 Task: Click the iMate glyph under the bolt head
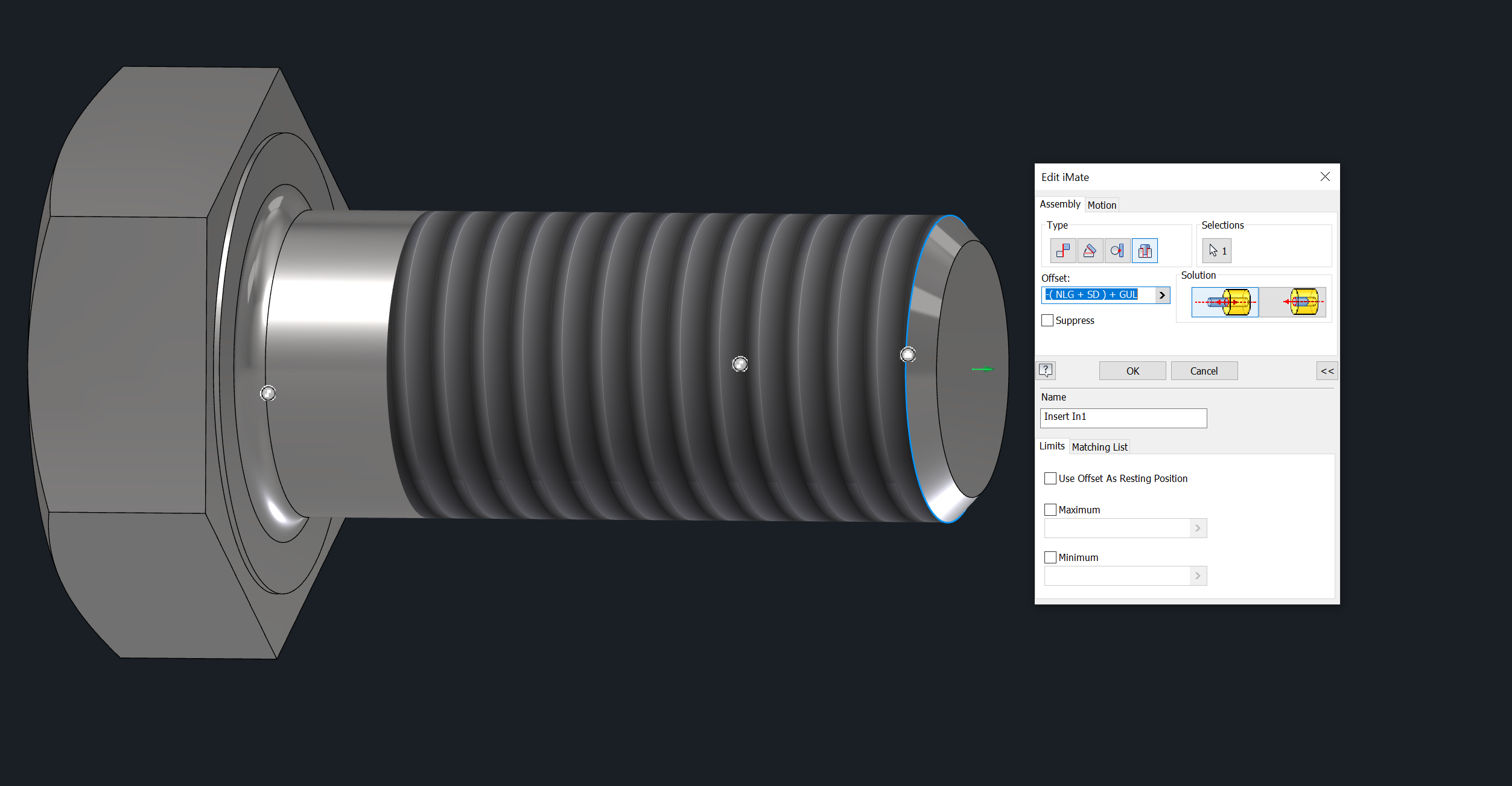(x=268, y=393)
